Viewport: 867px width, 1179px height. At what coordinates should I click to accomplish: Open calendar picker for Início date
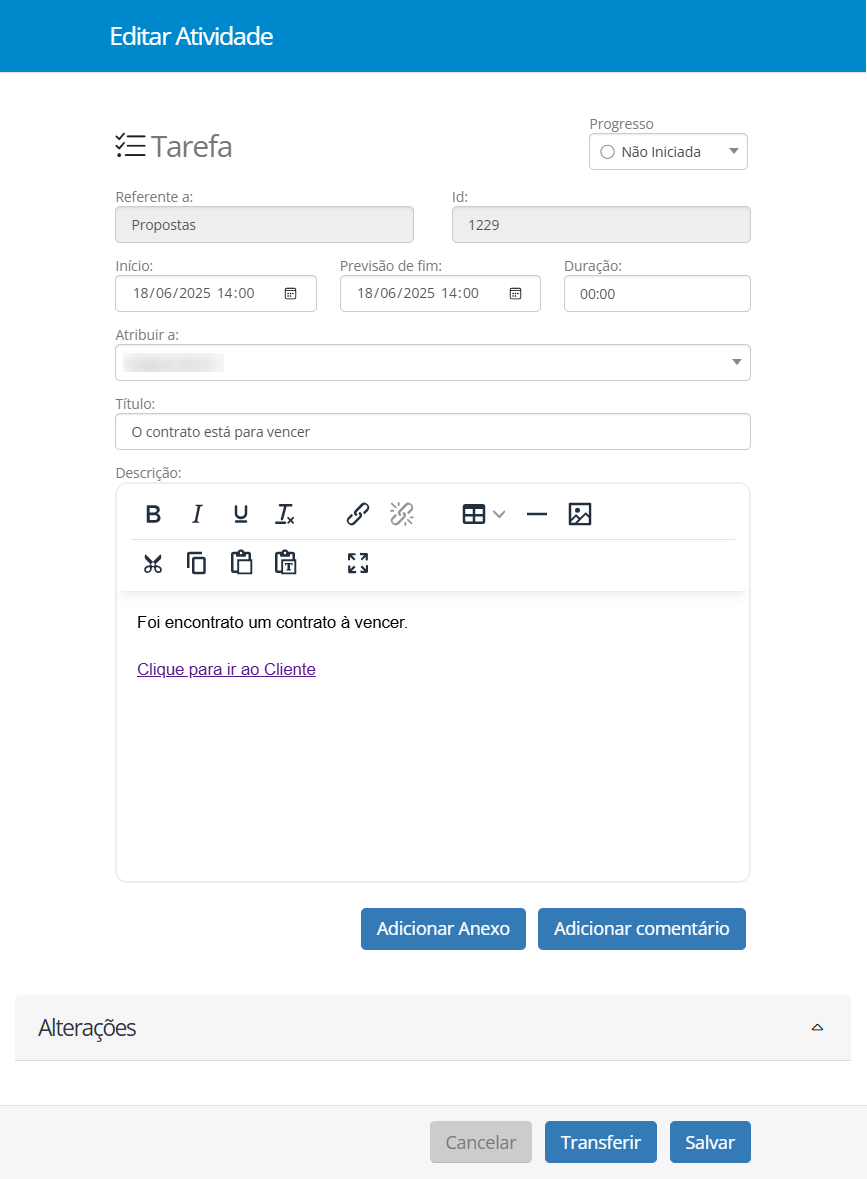click(290, 294)
